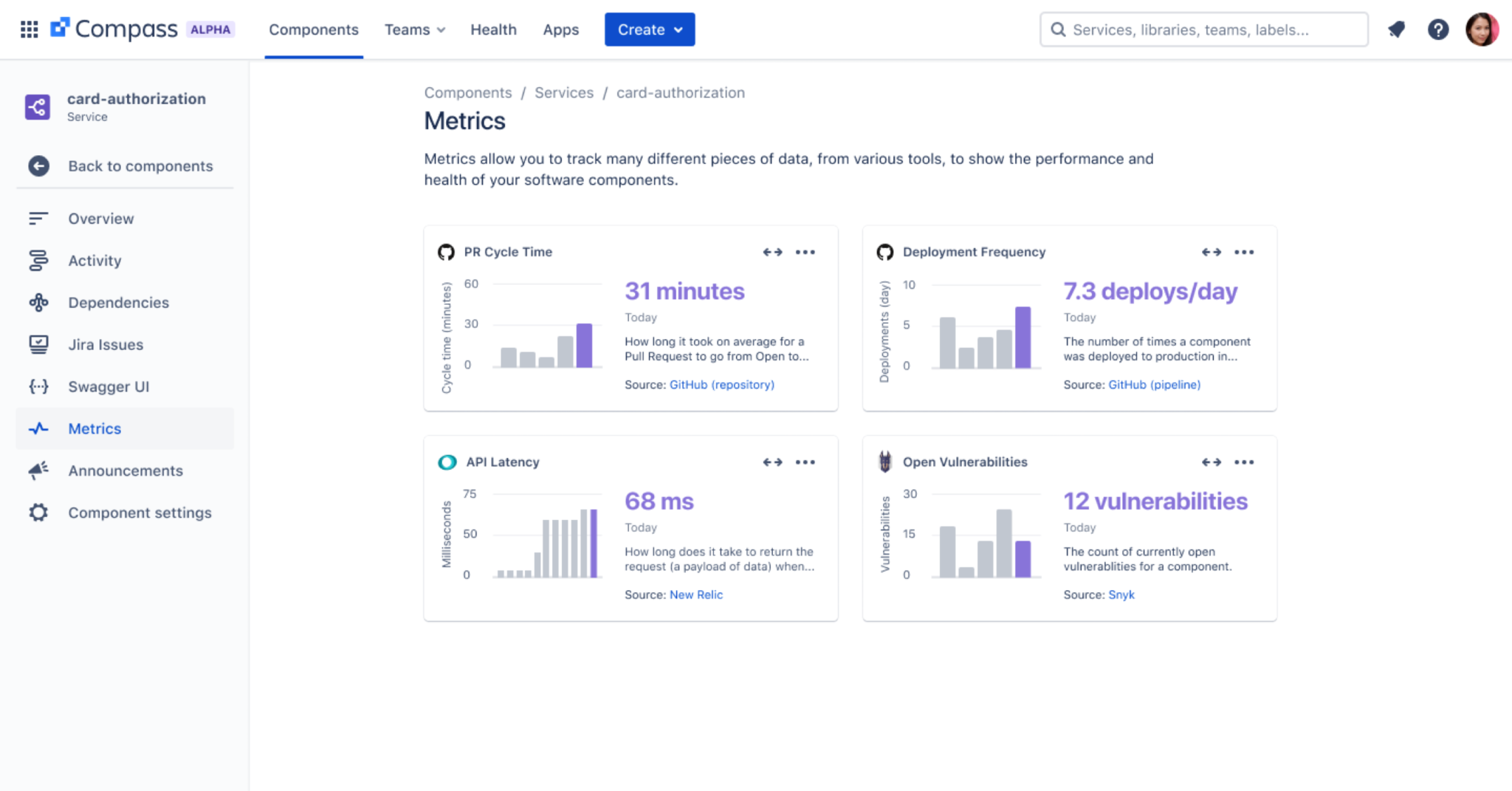Open the Teams dropdown menu

coord(415,30)
